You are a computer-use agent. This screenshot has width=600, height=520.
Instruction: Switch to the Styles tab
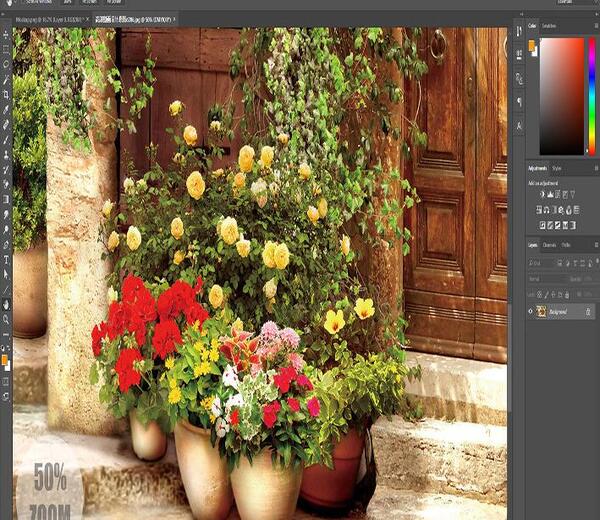pyautogui.click(x=557, y=168)
